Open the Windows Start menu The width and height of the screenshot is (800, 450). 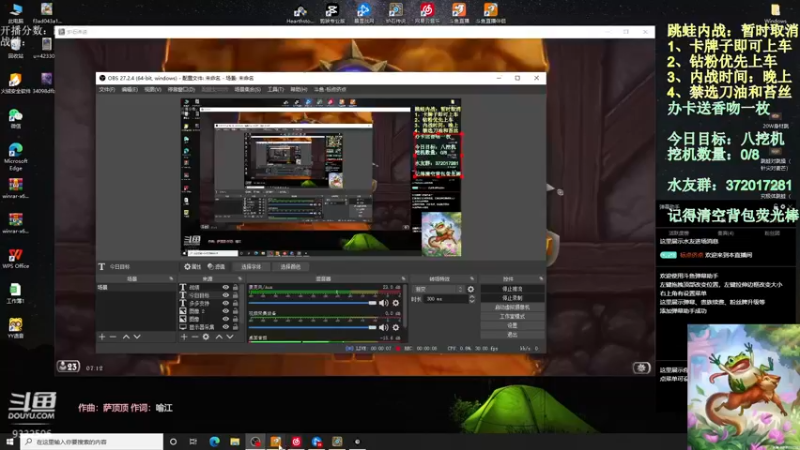[10, 442]
